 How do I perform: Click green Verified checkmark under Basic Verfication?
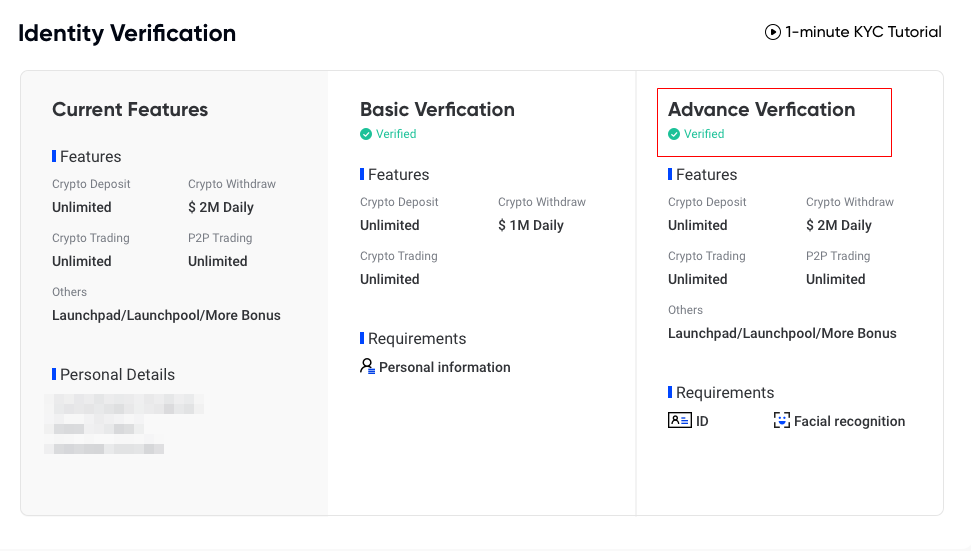pos(366,134)
